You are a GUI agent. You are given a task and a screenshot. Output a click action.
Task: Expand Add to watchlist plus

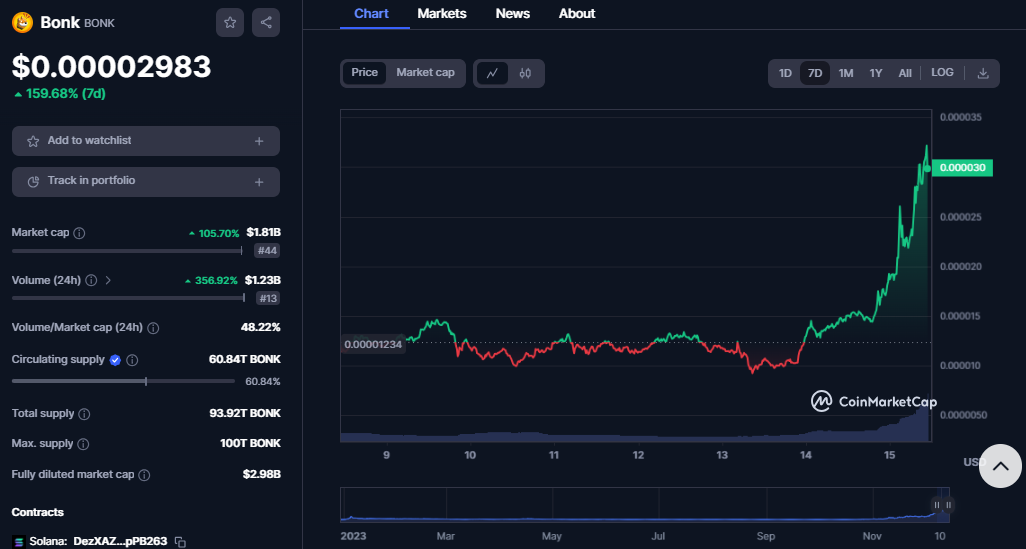point(259,141)
